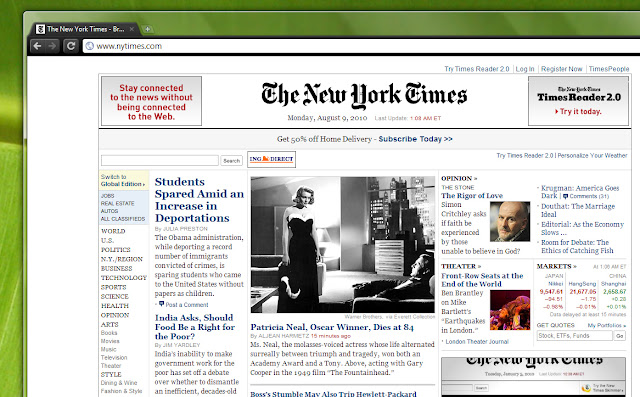Viewport: 640px width, 397px height.
Task: Click the ING Direct sponsor logo
Action: coord(271,159)
